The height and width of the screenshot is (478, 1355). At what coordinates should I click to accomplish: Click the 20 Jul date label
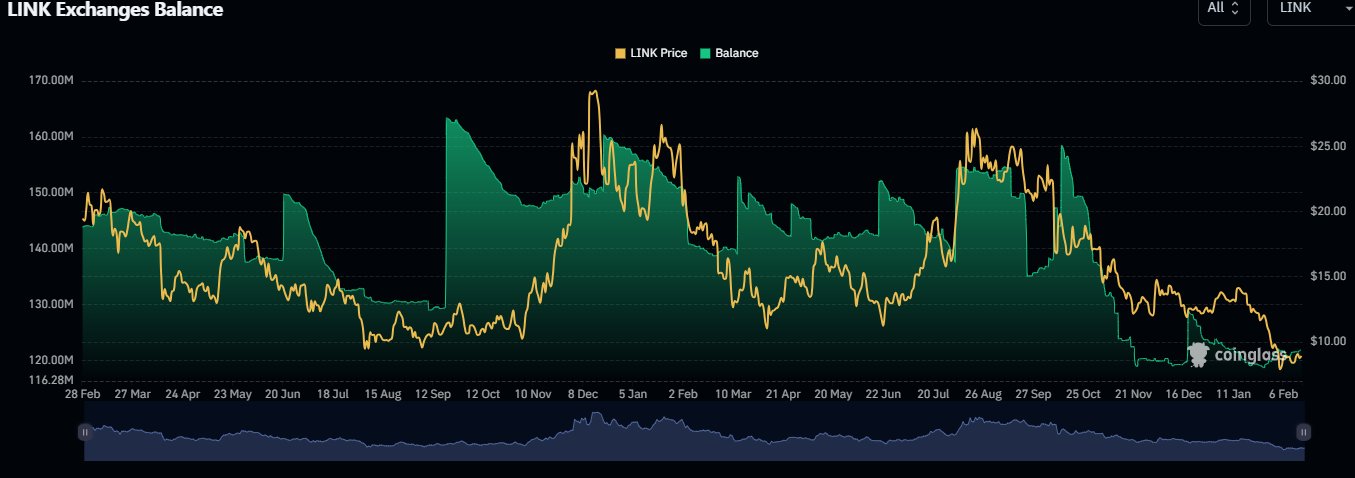pos(934,395)
